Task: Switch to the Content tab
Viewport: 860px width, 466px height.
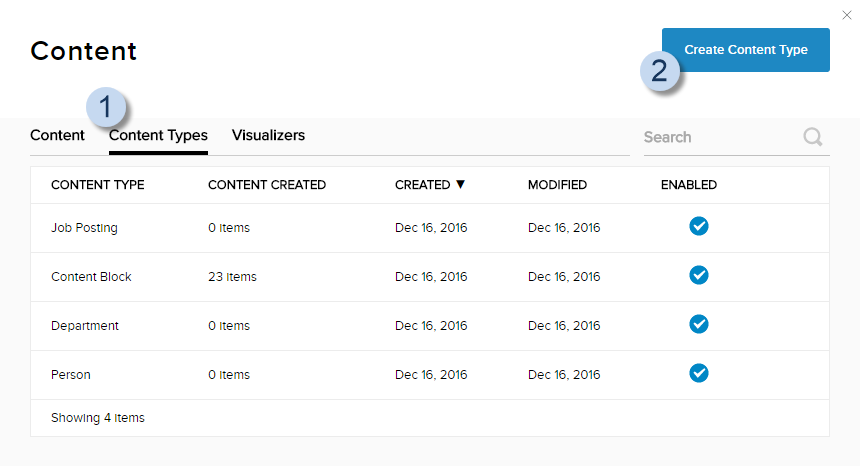Action: [57, 135]
